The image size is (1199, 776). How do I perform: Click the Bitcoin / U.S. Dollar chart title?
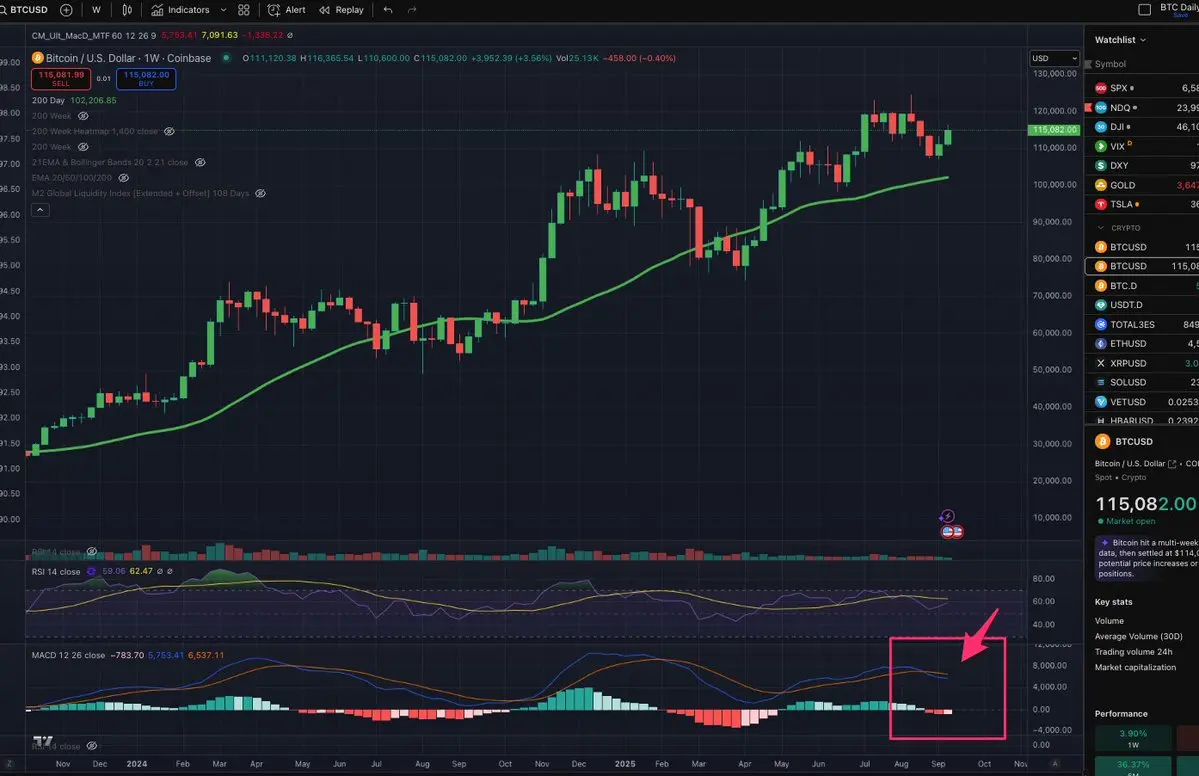128,58
